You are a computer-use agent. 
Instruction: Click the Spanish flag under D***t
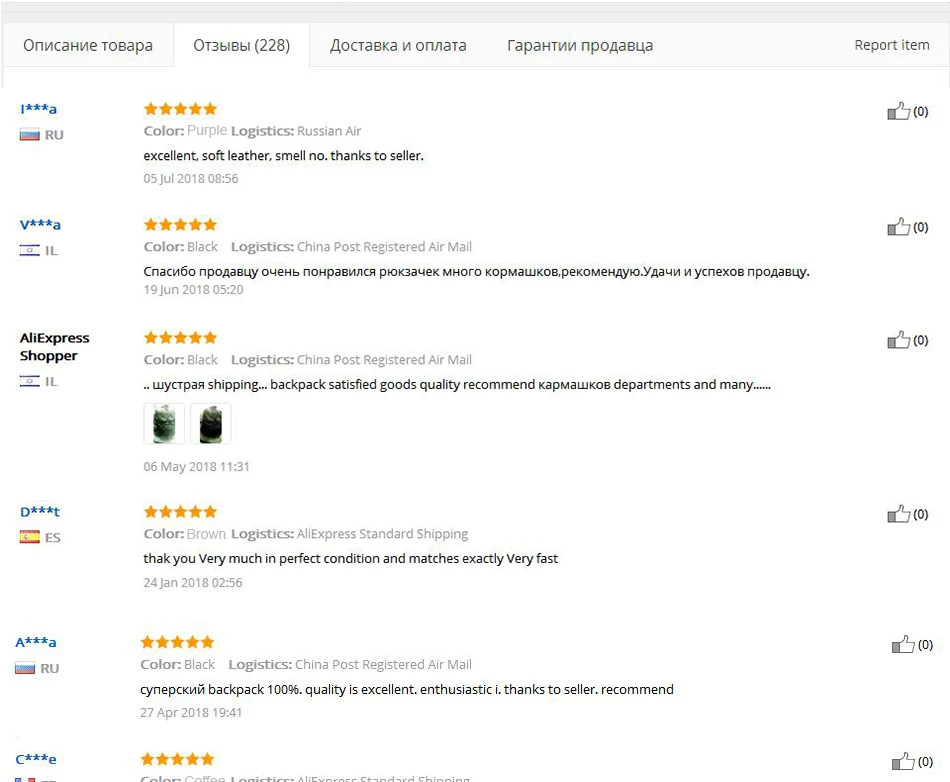(x=29, y=537)
